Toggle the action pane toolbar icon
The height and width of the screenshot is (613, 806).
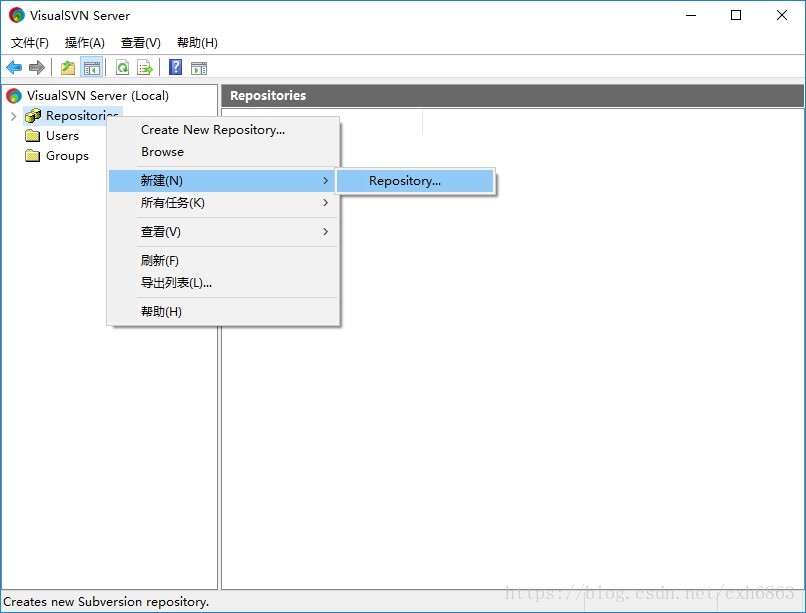pos(199,68)
